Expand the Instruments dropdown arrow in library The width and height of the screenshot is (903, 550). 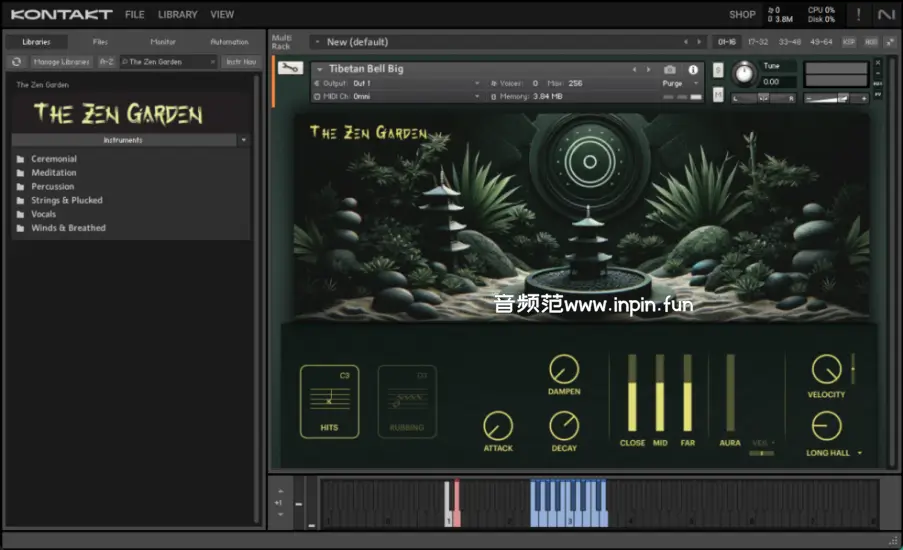[x=243, y=140]
